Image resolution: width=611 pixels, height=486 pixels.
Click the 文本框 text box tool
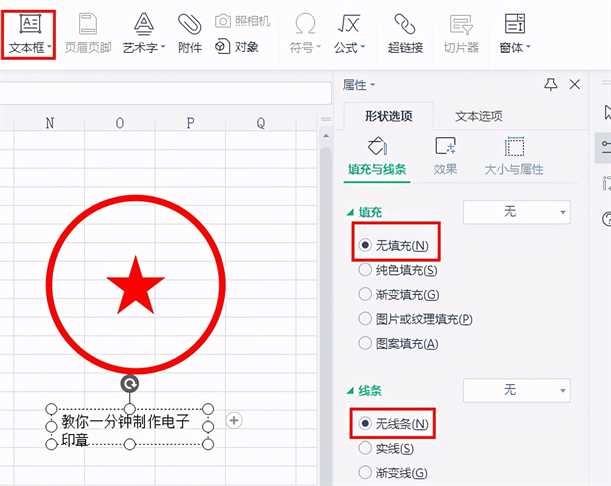(x=27, y=32)
